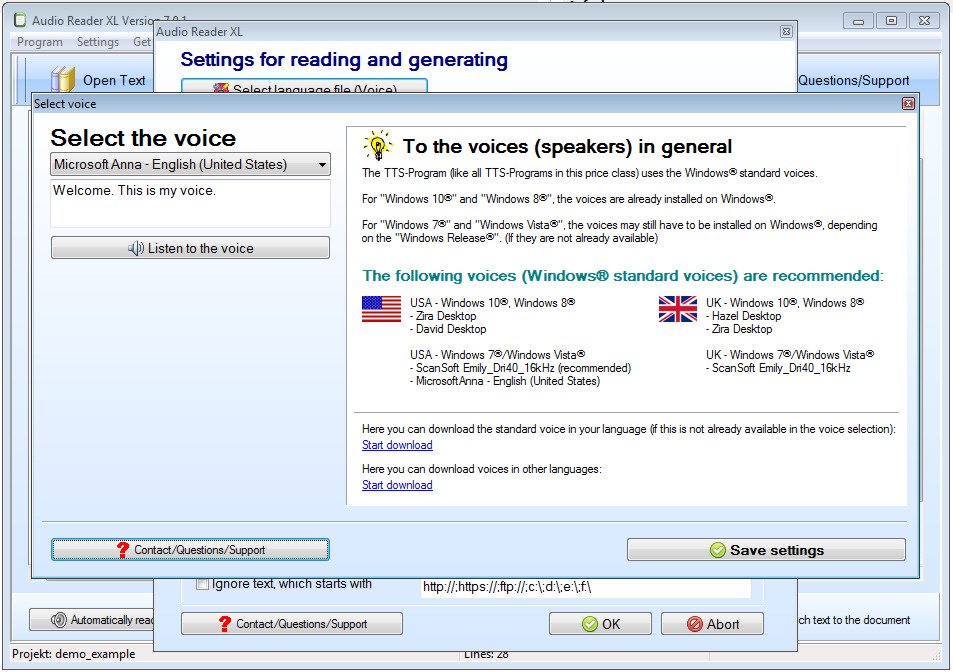Image resolution: width=953 pixels, height=672 pixels.
Task: Click 'Projekt: demo_example' in the status bar
Action: click(74, 654)
